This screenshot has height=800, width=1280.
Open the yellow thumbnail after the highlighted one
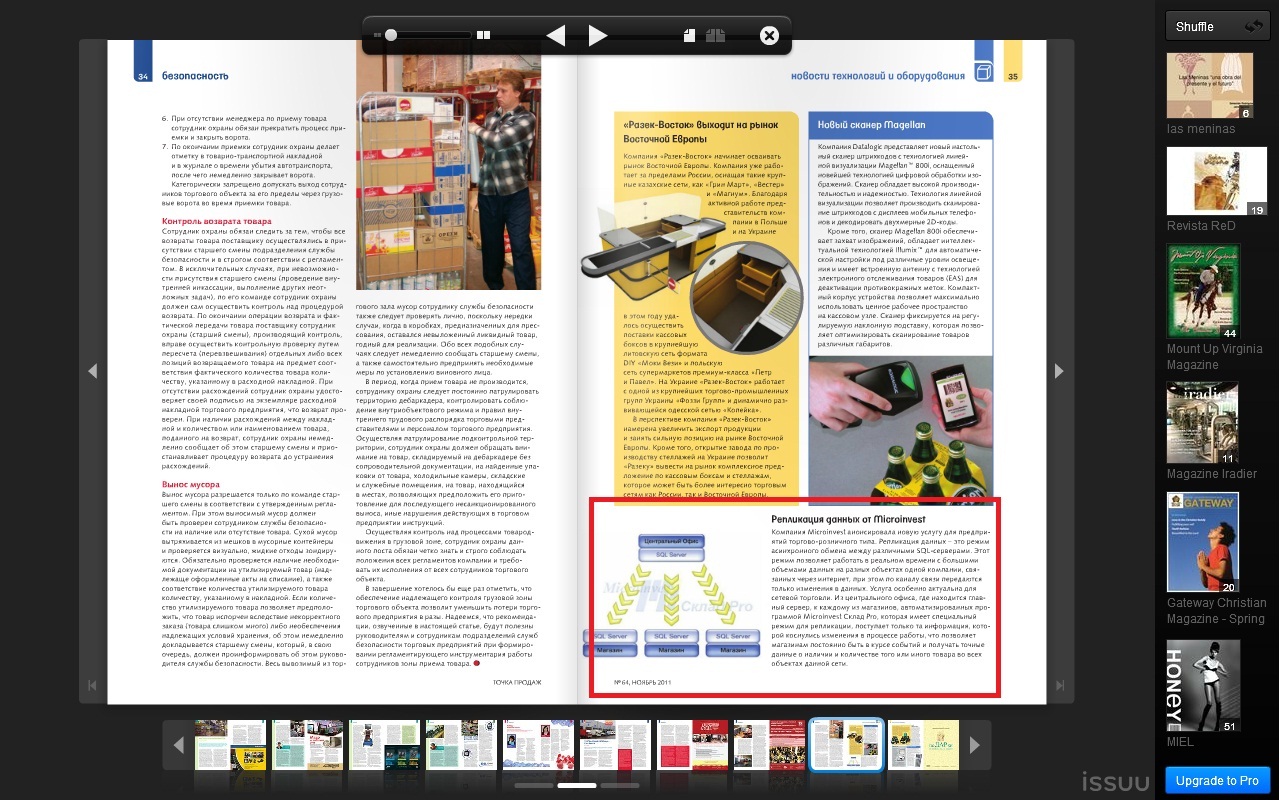923,745
